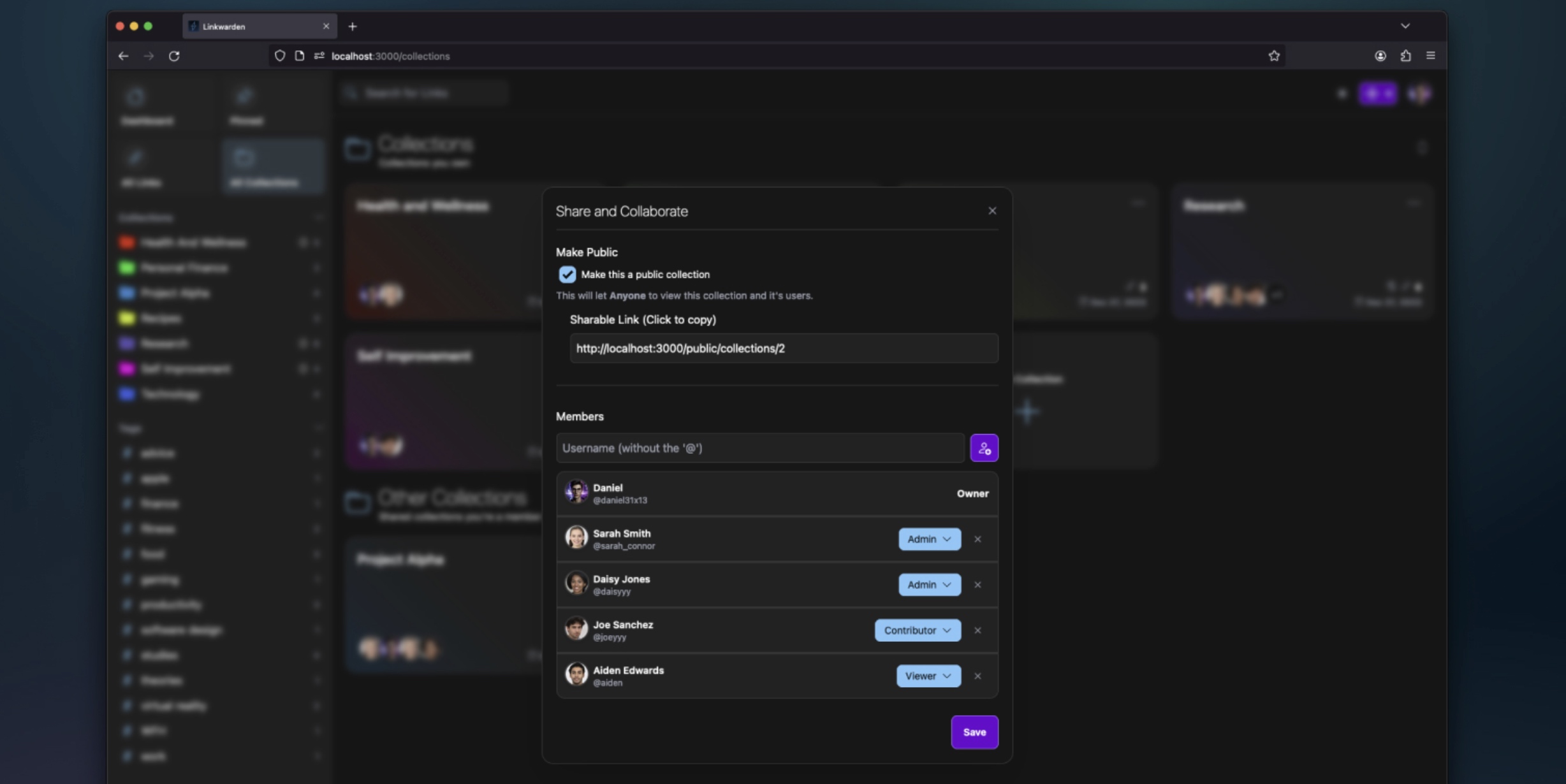
Task: Open Daisy Jones's Admin role dropdown
Action: 930,584
